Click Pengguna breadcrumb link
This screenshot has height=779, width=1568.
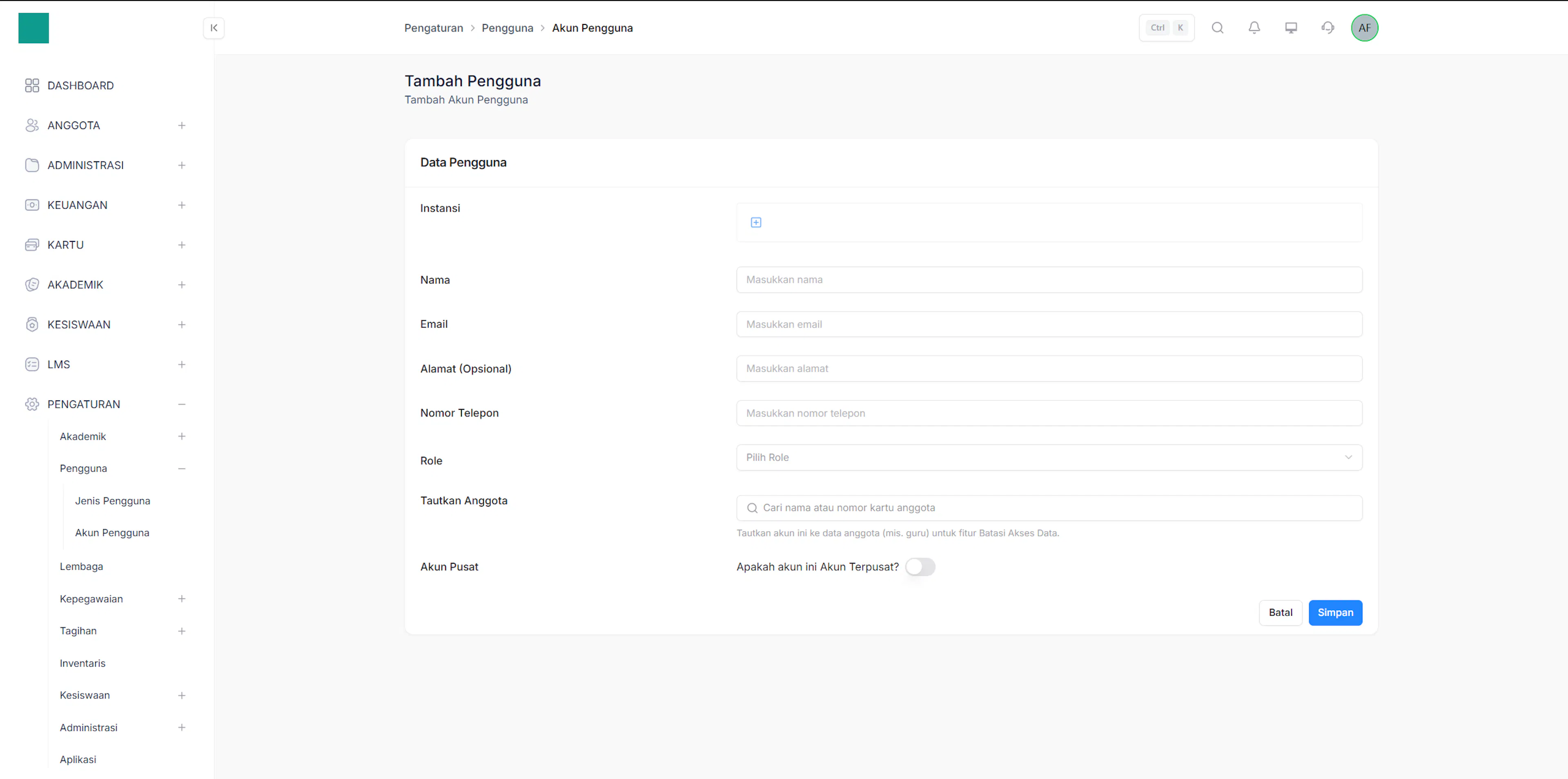coord(507,28)
